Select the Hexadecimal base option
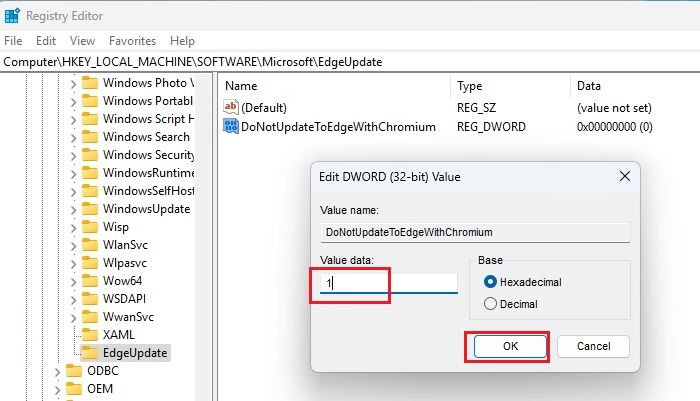Screen dimensions: 700x401 (x=523, y=282)
